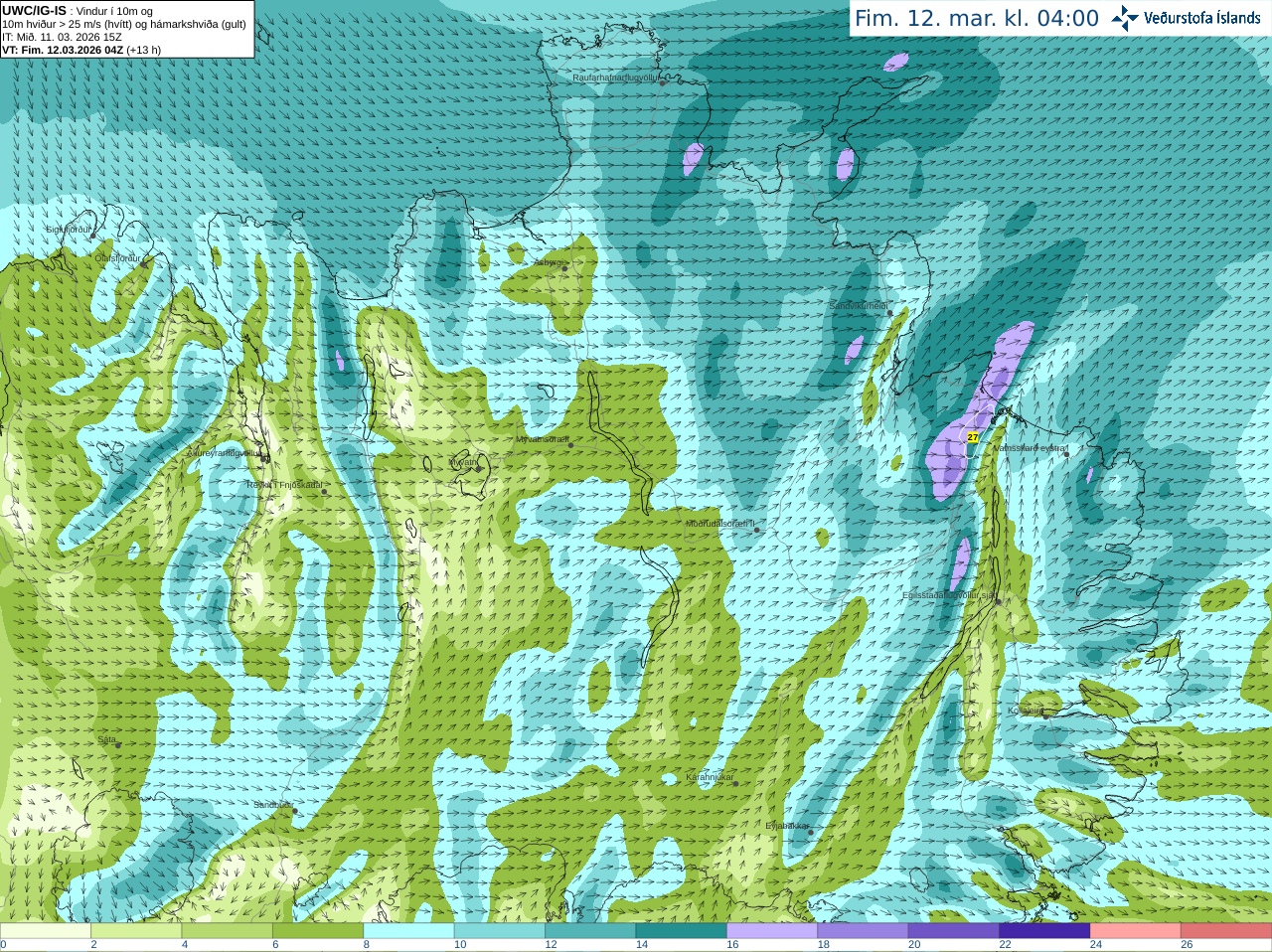
Task: Click the 'Fim. 12. mar. kl. 04:00' timestamp
Action: [x=977, y=18]
